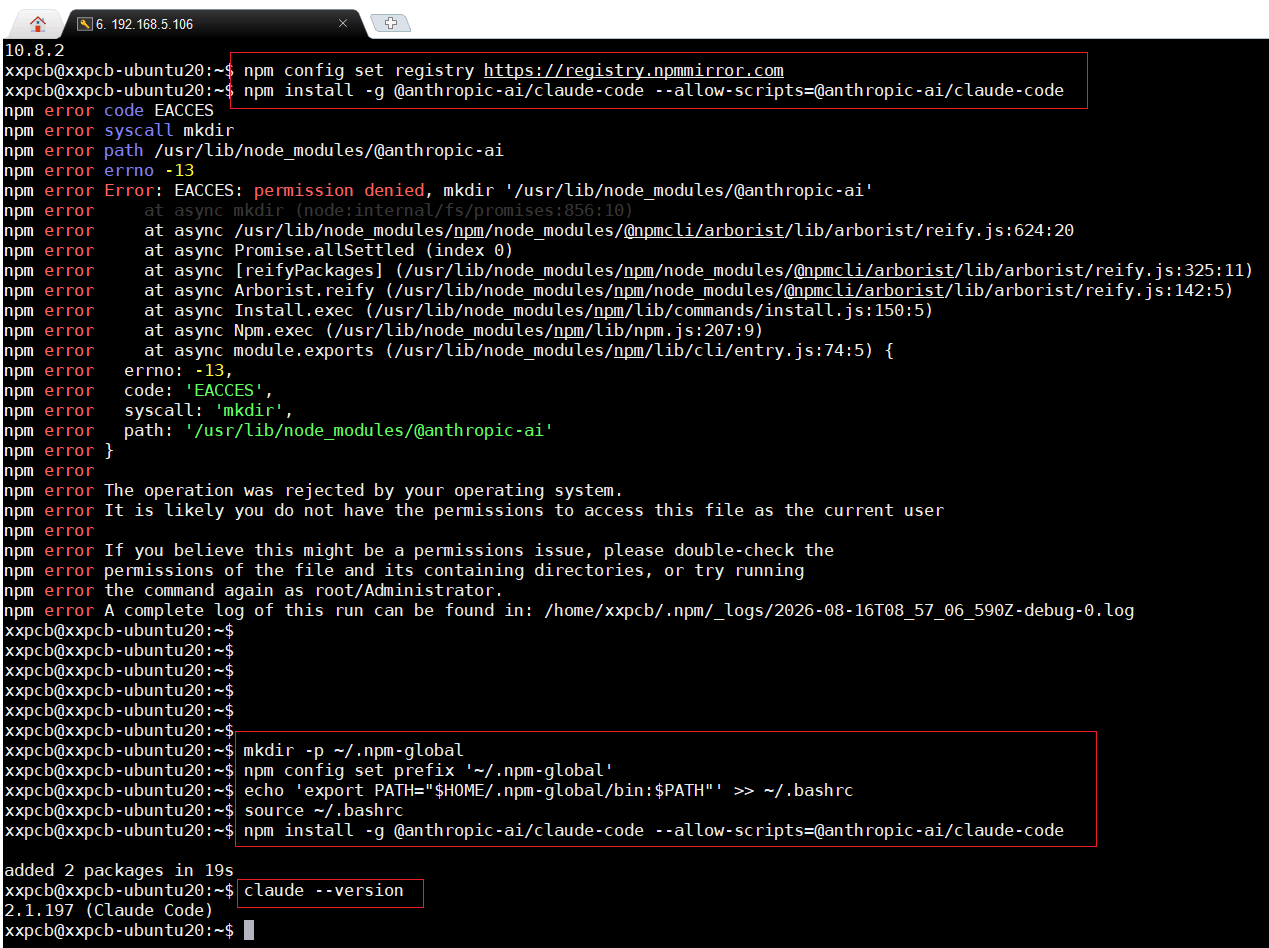Click the version text 10.8.2

[x=34, y=50]
